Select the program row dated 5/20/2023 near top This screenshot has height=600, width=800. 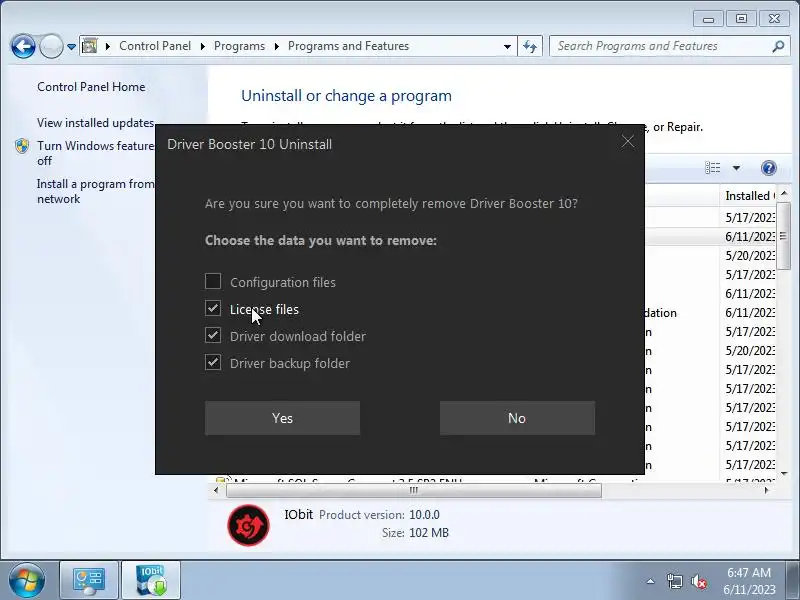[x=711, y=256]
